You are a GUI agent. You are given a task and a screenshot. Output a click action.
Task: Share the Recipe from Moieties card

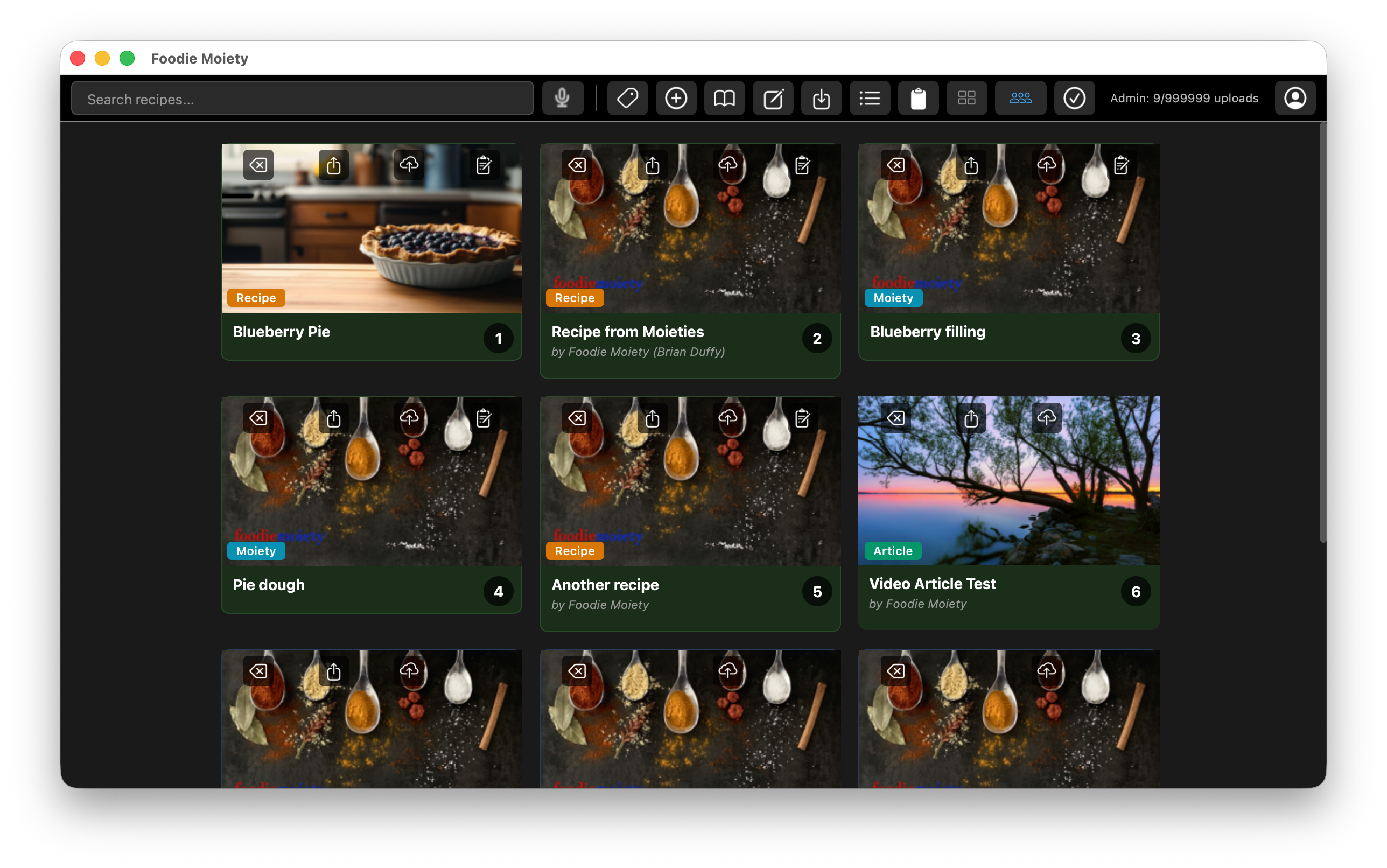652,165
